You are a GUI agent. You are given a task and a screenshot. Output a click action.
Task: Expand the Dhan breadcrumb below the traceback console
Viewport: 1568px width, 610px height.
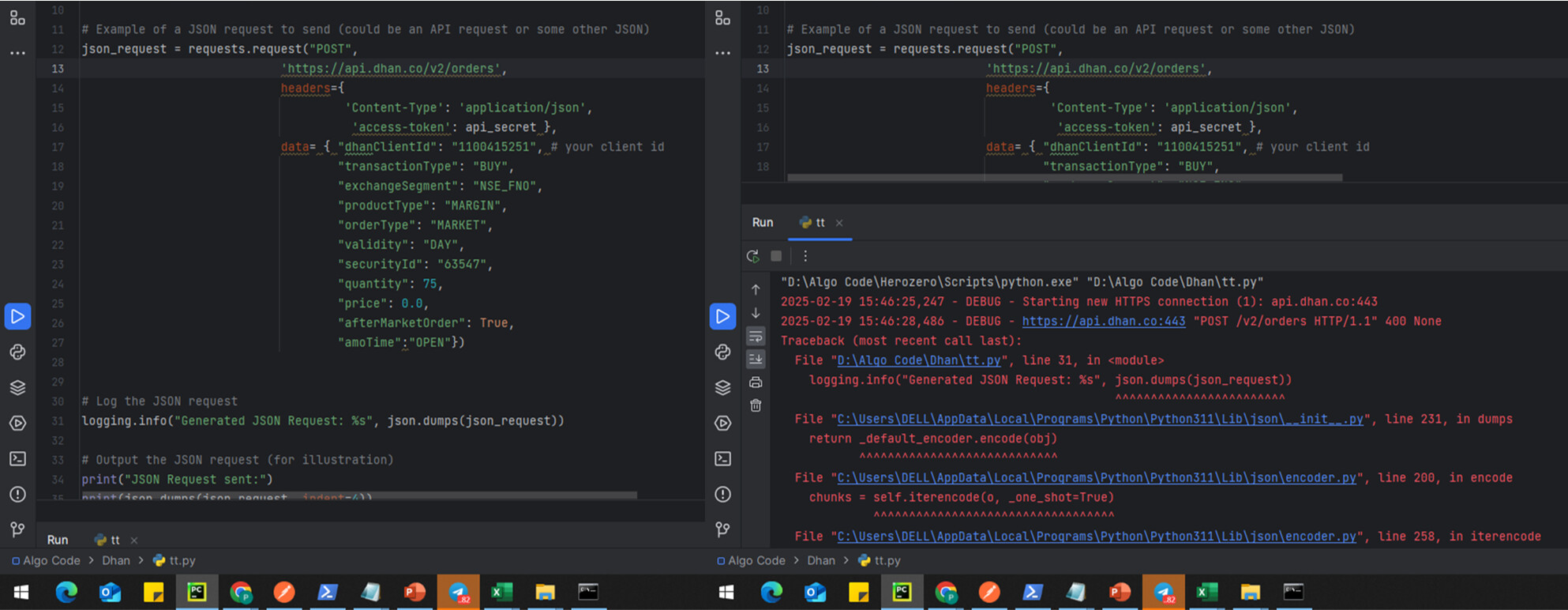tap(820, 560)
